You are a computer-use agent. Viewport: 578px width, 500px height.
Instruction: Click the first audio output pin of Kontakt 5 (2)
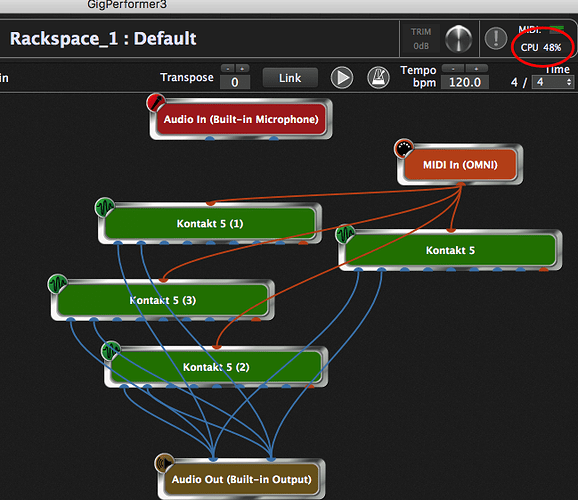[x=124, y=386]
